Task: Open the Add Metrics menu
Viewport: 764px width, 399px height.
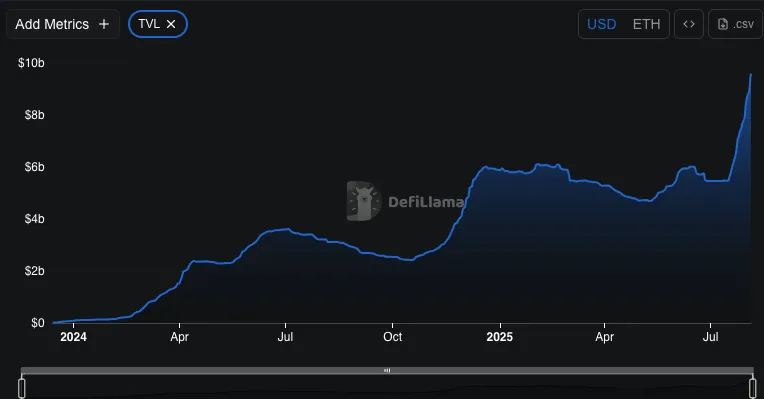Action: coord(62,24)
